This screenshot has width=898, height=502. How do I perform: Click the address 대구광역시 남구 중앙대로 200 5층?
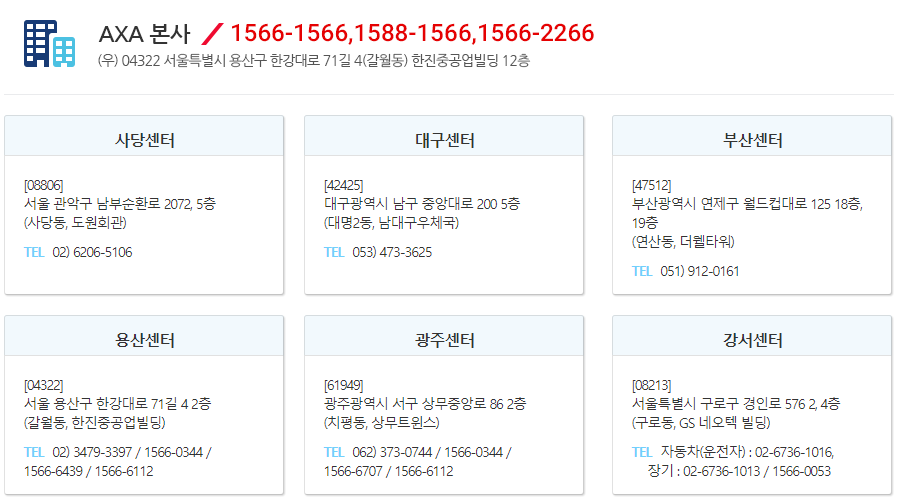[x=422, y=204]
